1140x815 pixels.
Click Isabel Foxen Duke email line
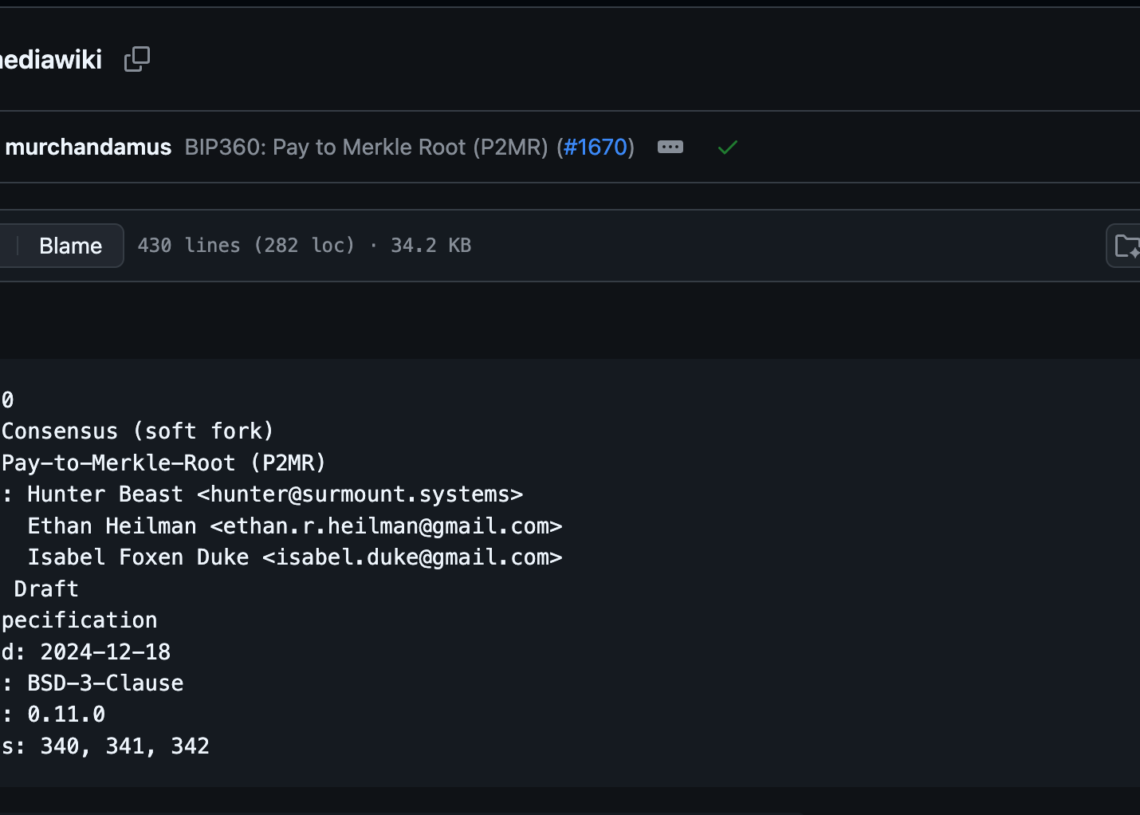294,558
